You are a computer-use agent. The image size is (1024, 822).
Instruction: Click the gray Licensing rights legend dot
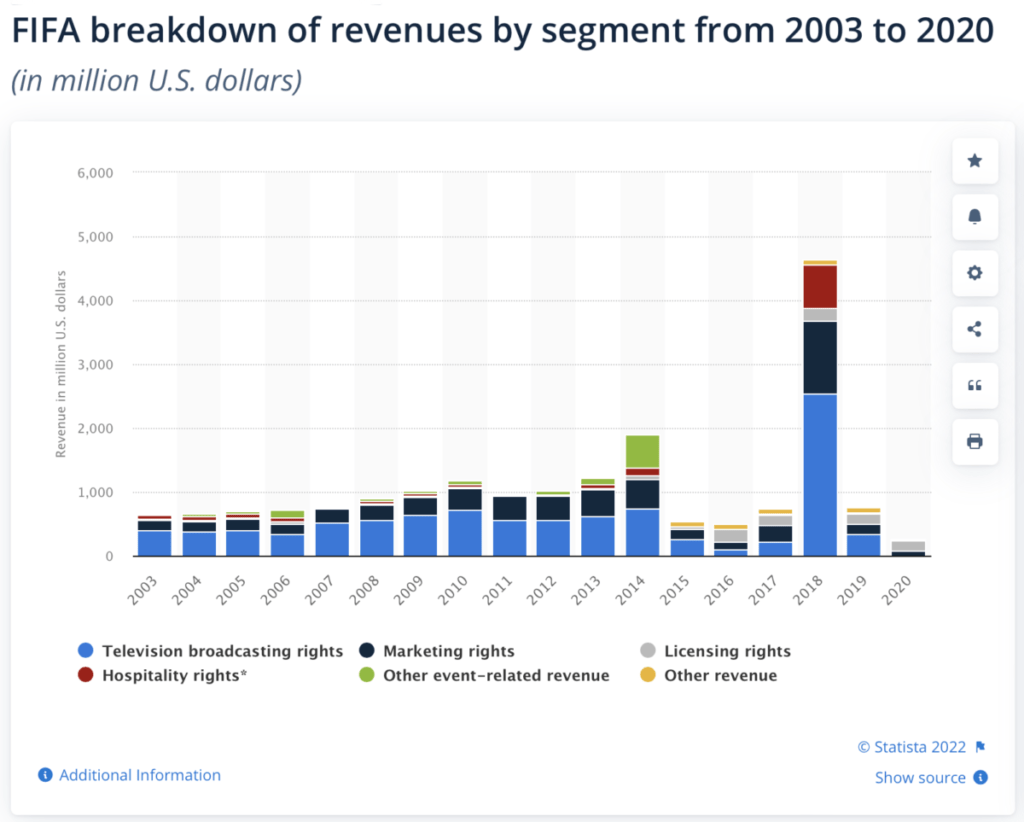tap(648, 650)
